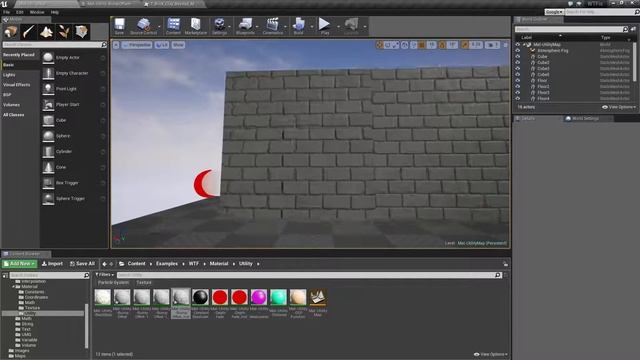The image size is (640, 360).
Task: Click the Launch toolbar icon
Action: (x=351, y=26)
